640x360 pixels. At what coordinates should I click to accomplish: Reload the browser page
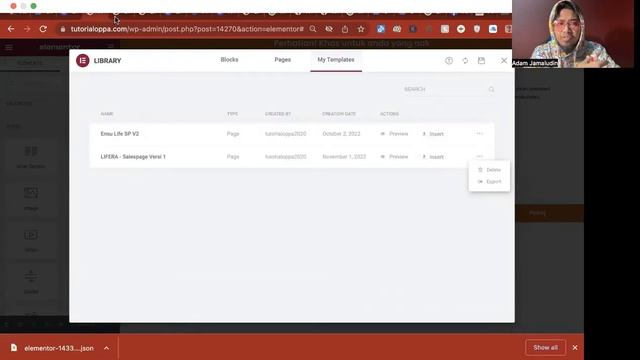tap(43, 29)
